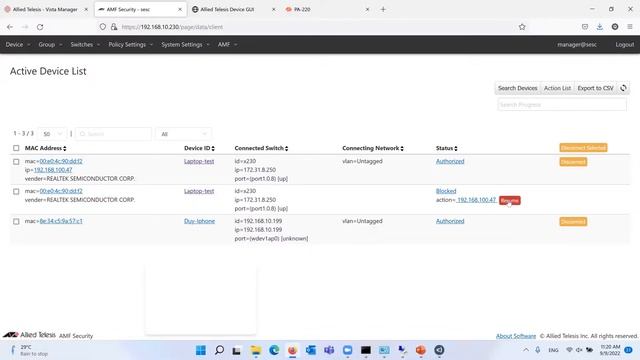Open PowerPoint from the taskbar
The image size is (640, 360).
[421, 350]
